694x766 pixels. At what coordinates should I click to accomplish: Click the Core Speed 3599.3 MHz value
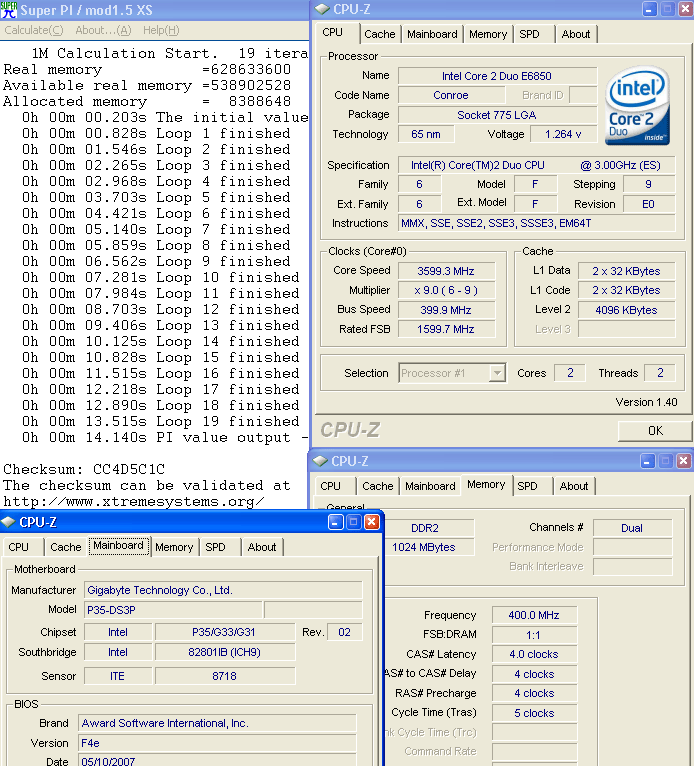coord(446,271)
